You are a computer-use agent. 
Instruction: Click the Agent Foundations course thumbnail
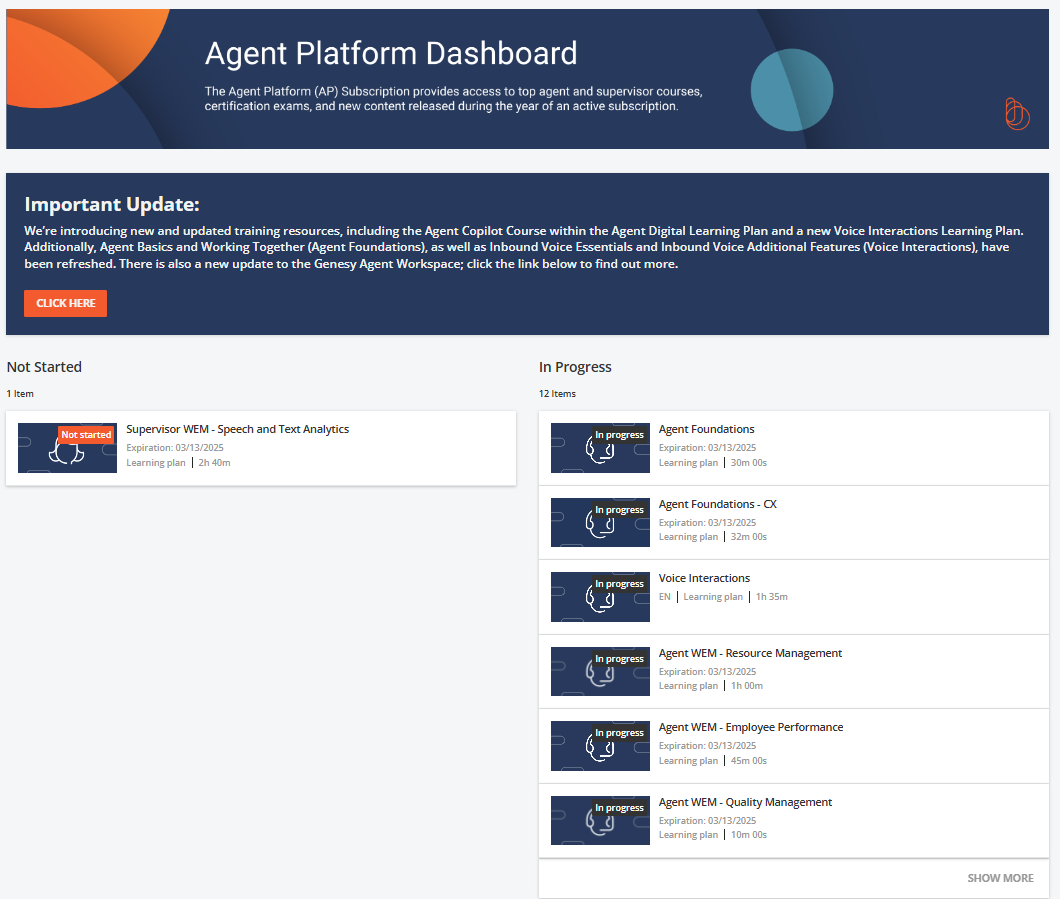[600, 448]
